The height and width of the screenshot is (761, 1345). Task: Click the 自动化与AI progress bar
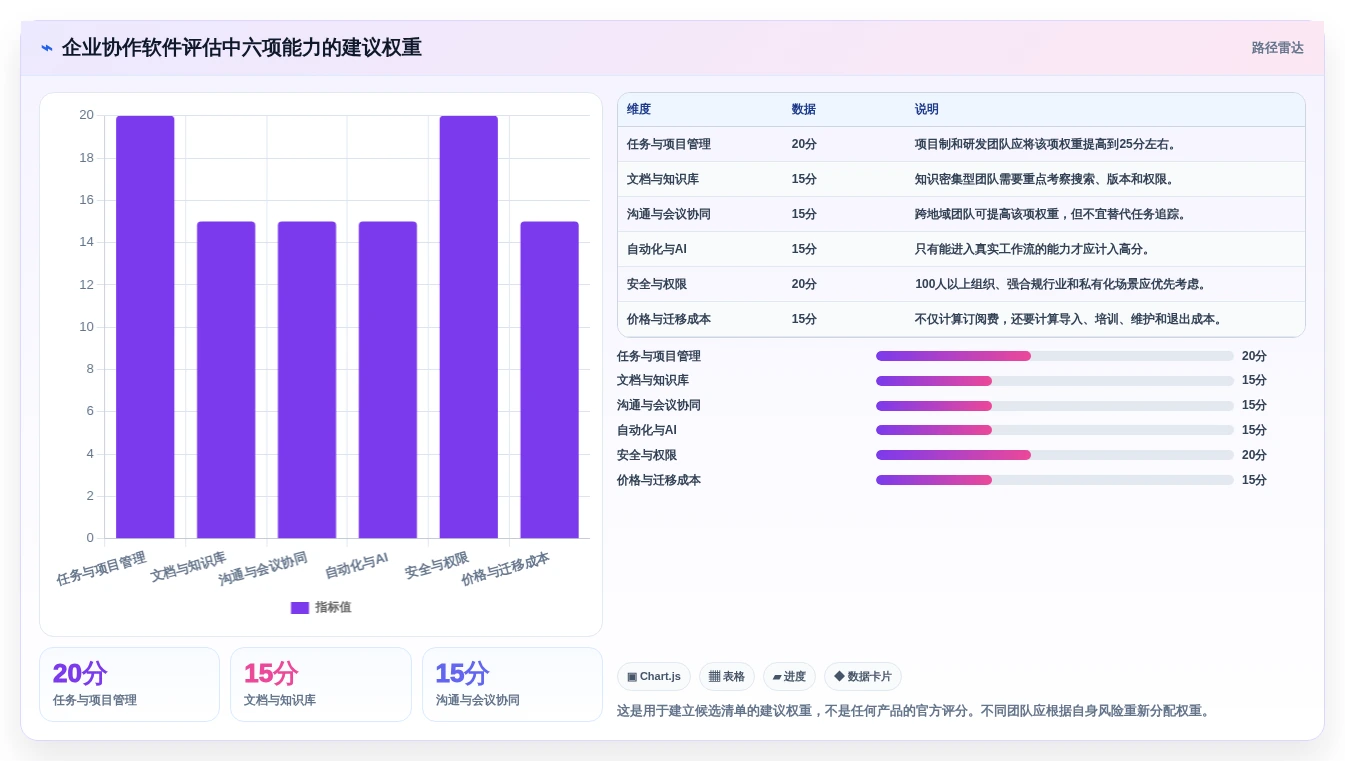point(1055,430)
